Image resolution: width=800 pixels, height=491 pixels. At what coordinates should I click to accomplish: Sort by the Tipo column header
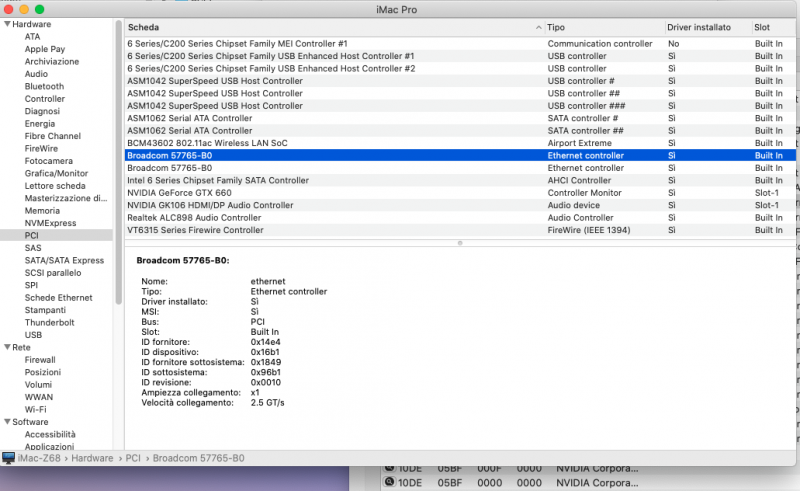pyautogui.click(x=556, y=28)
